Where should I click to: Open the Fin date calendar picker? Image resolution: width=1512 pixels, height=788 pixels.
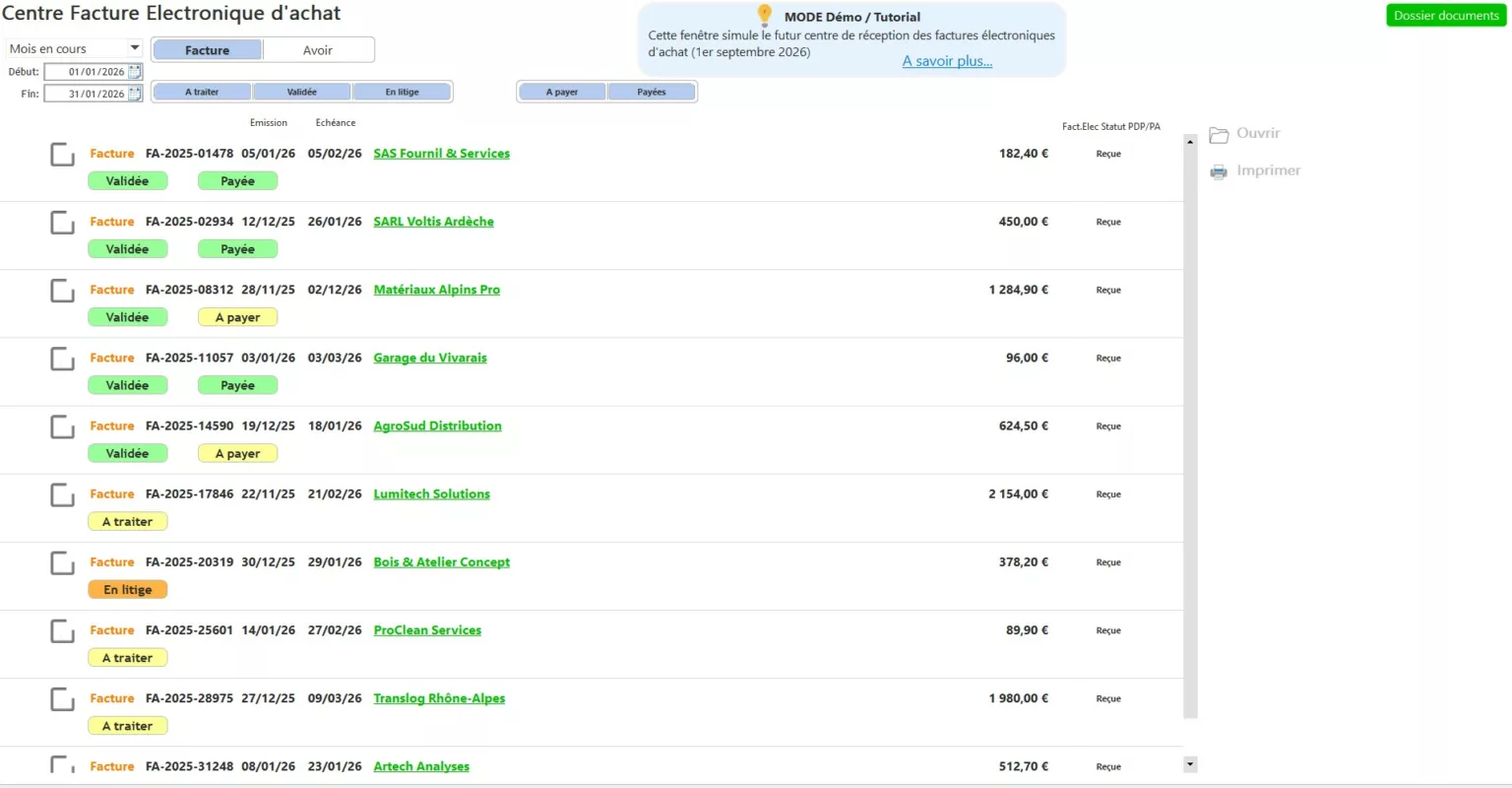pyautogui.click(x=135, y=94)
